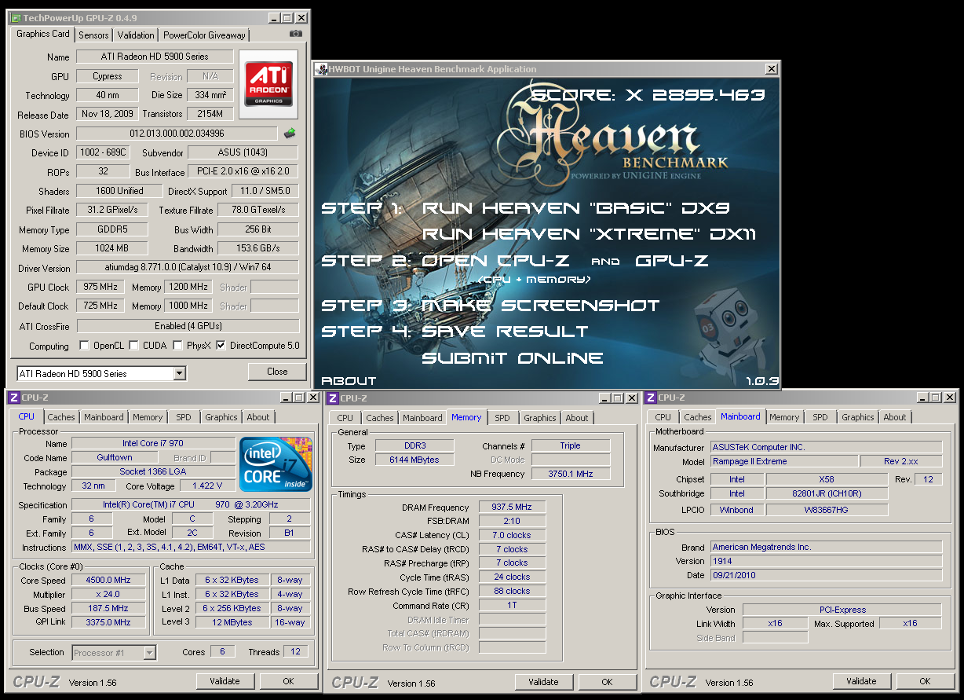Click About in the Heaven benchmark window
The height and width of the screenshot is (700, 964).
pos(348,380)
